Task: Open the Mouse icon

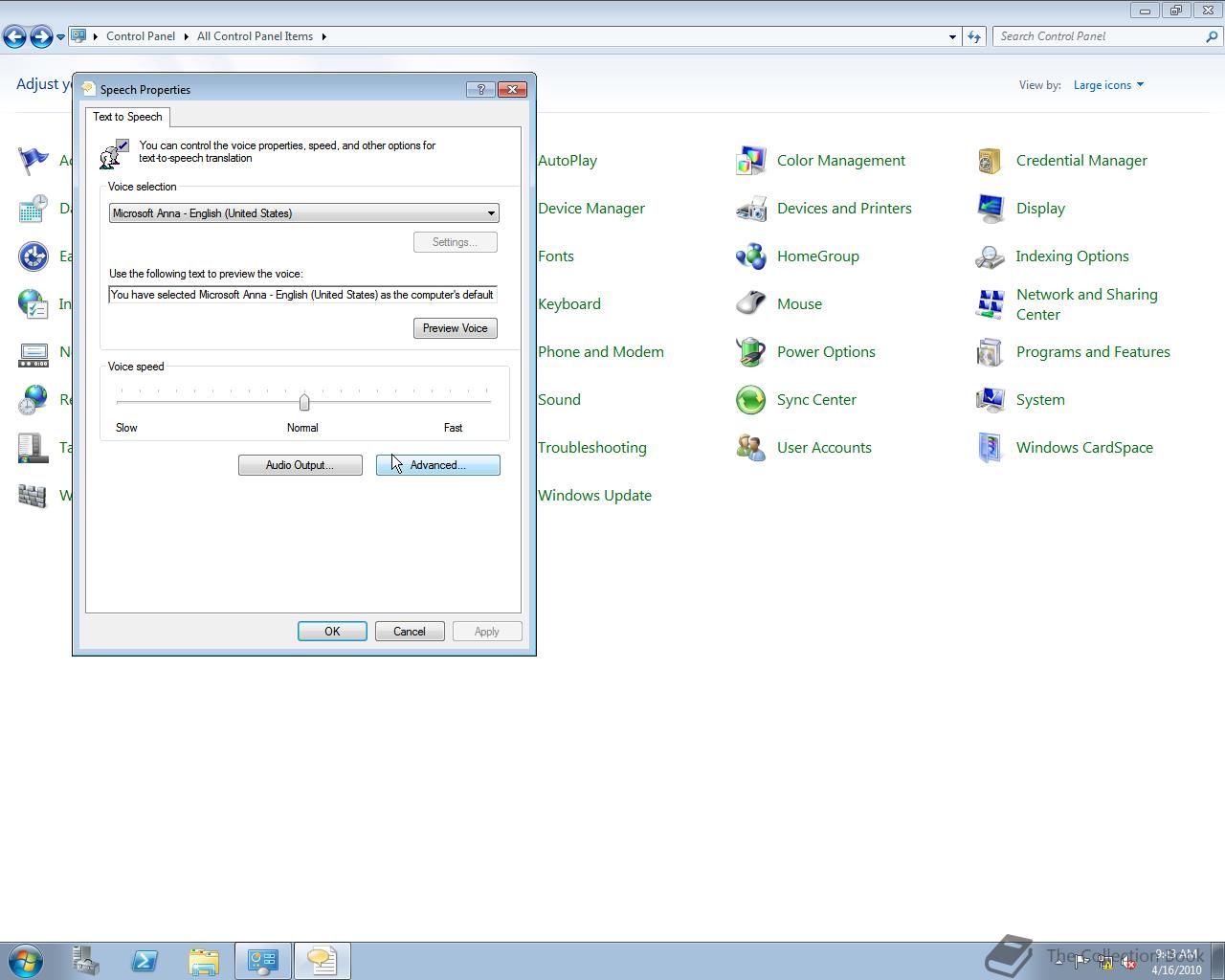Action: (x=751, y=304)
